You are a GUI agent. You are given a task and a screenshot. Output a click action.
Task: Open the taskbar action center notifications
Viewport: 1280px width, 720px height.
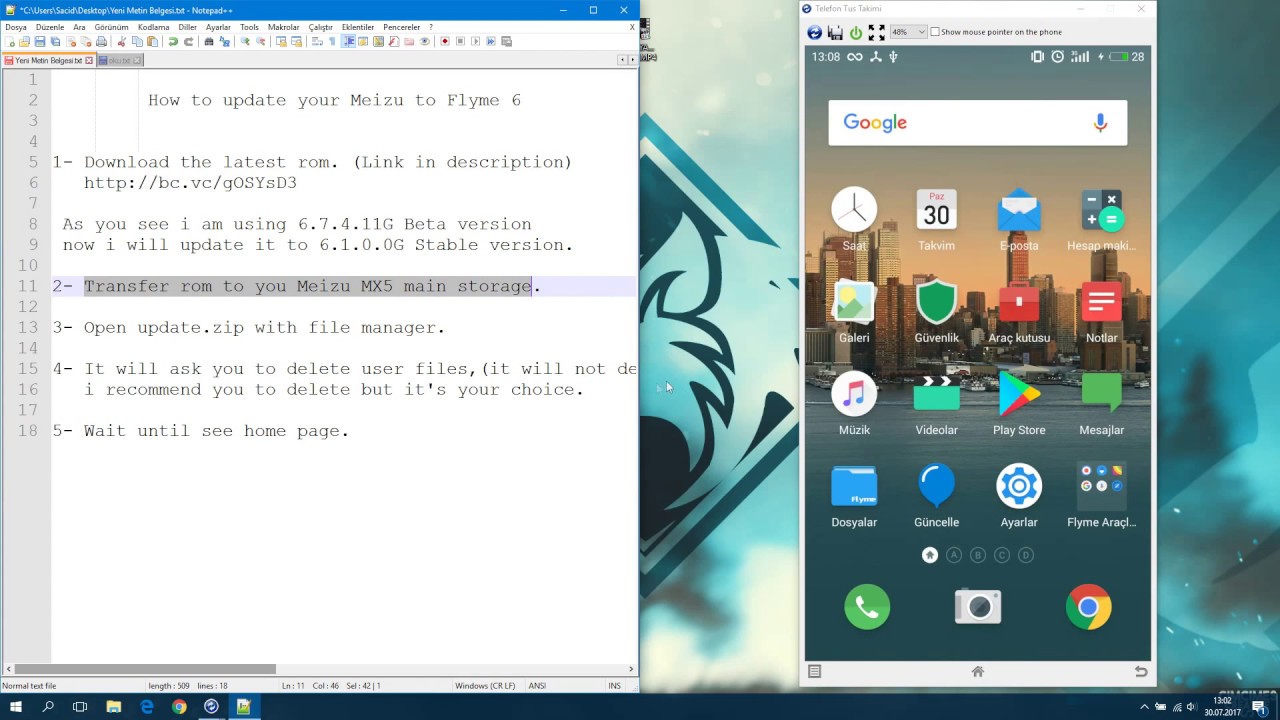point(1259,706)
